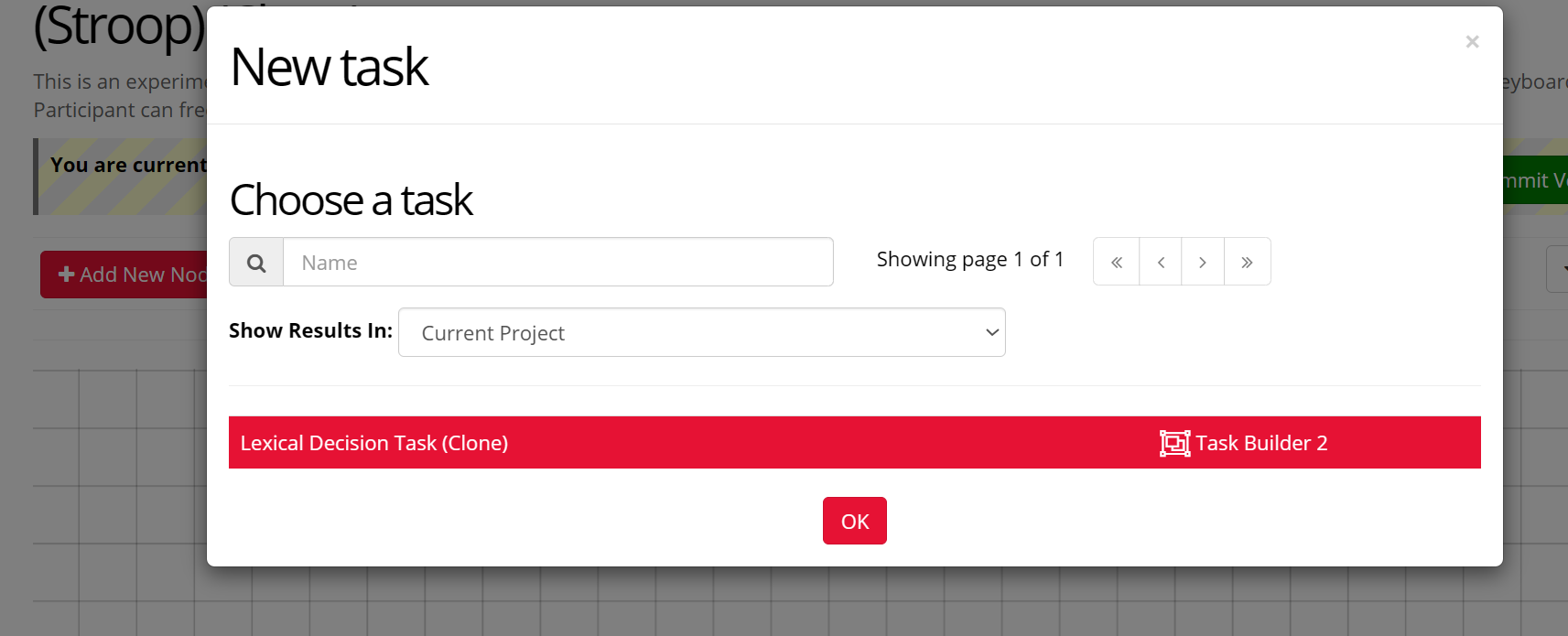The height and width of the screenshot is (636, 1568).
Task: Click the magnifier search icon
Action: (256, 263)
